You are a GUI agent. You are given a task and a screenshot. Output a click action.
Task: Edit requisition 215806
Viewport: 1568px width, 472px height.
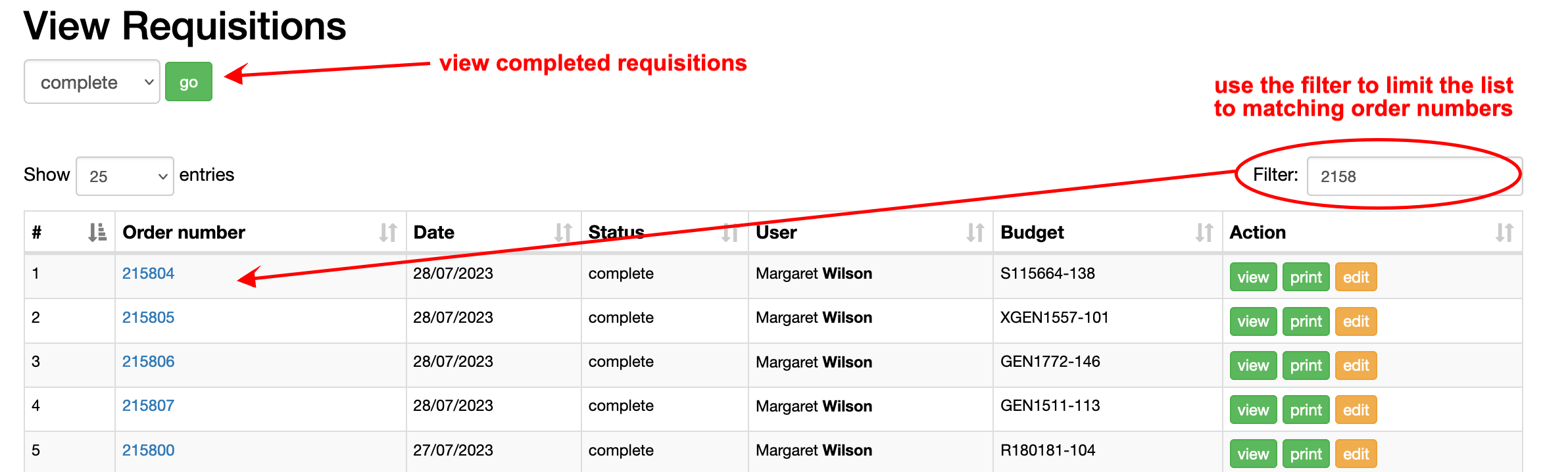pos(1356,366)
